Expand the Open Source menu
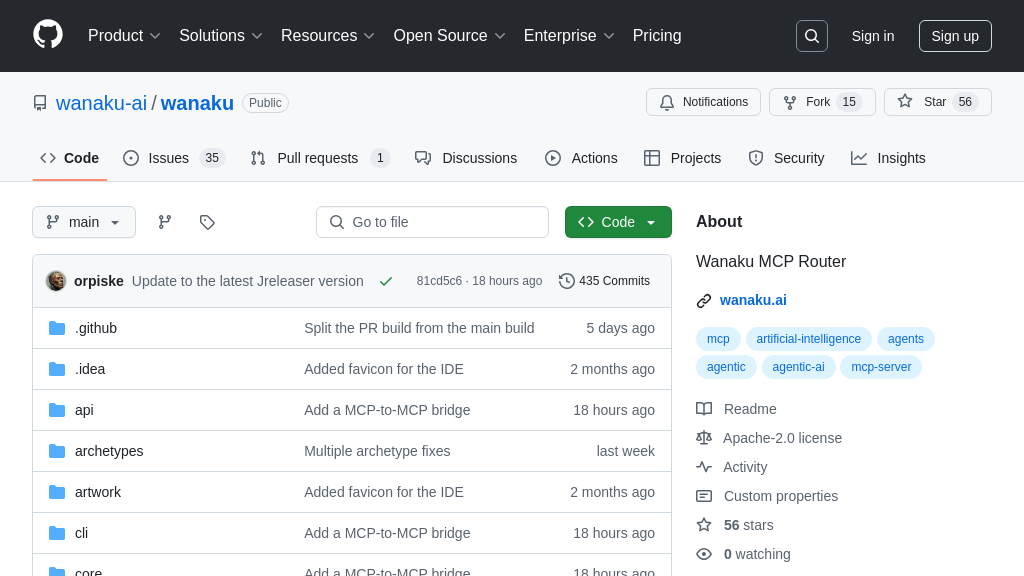 (x=449, y=36)
